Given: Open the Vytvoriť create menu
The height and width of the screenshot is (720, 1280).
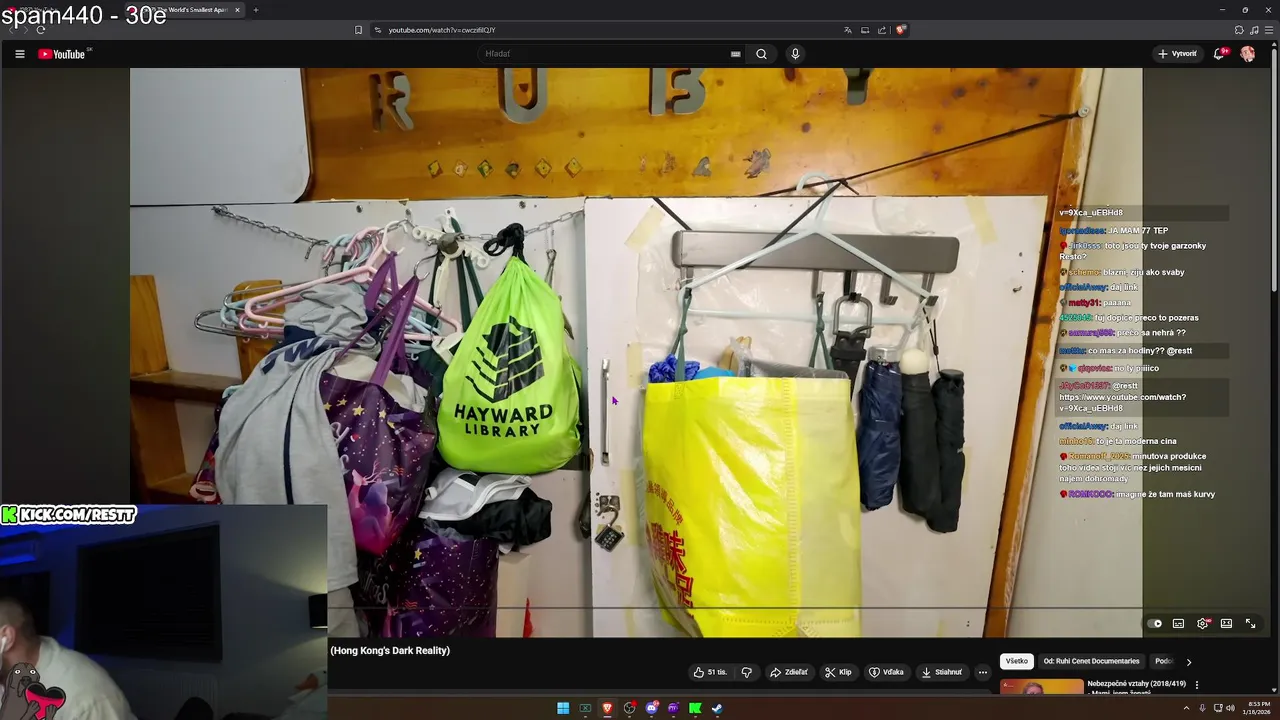Looking at the screenshot, I should (x=1177, y=54).
